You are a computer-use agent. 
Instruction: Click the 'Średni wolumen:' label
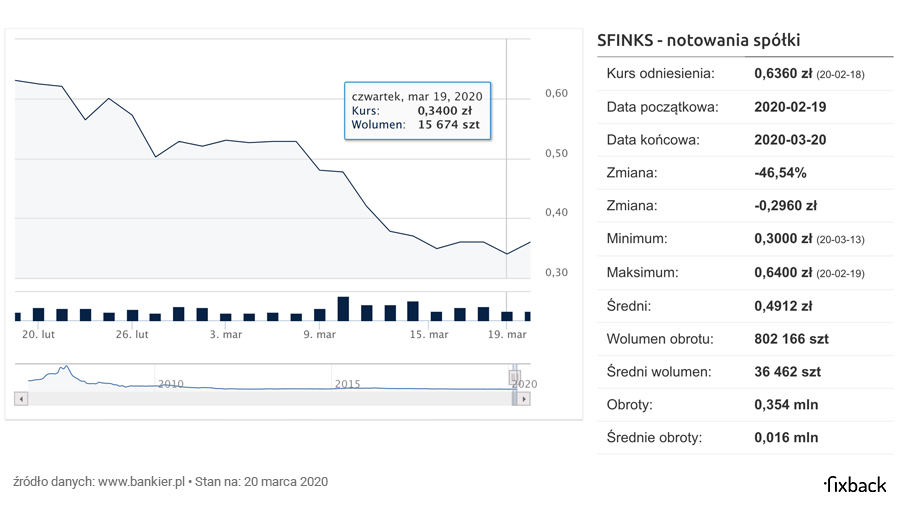659,372
